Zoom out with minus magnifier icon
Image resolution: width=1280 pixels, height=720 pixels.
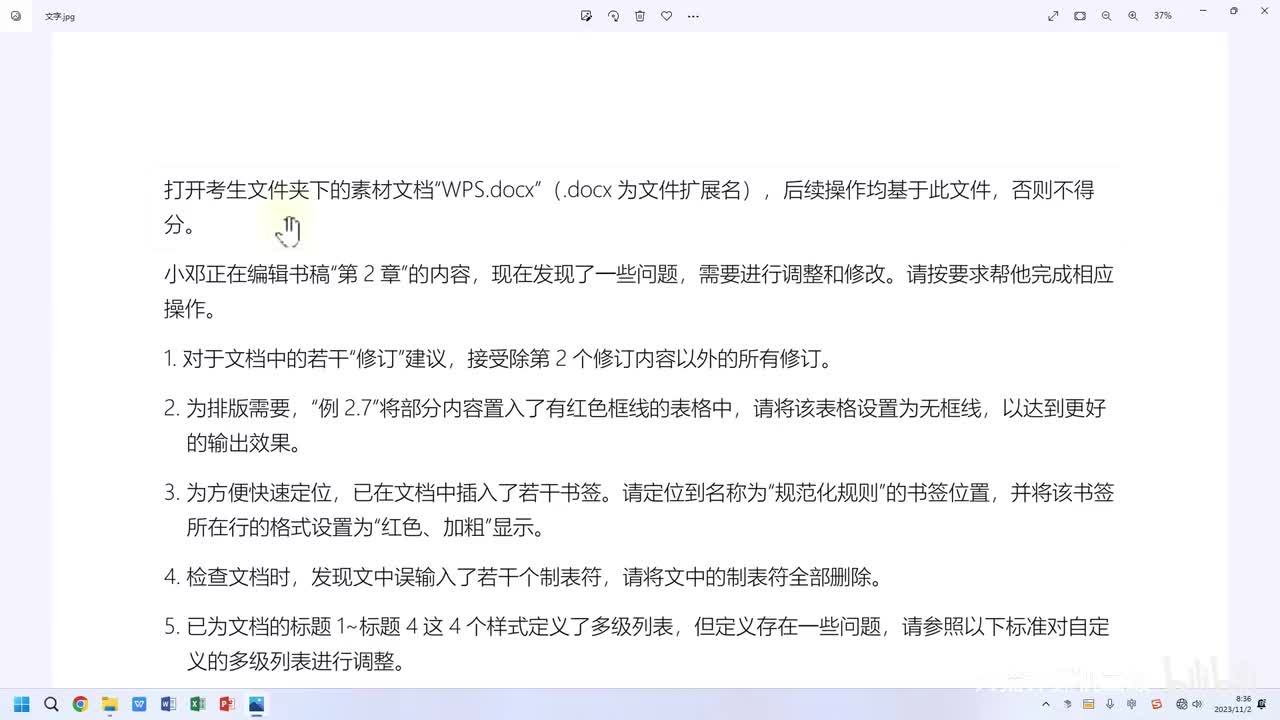click(x=1106, y=16)
